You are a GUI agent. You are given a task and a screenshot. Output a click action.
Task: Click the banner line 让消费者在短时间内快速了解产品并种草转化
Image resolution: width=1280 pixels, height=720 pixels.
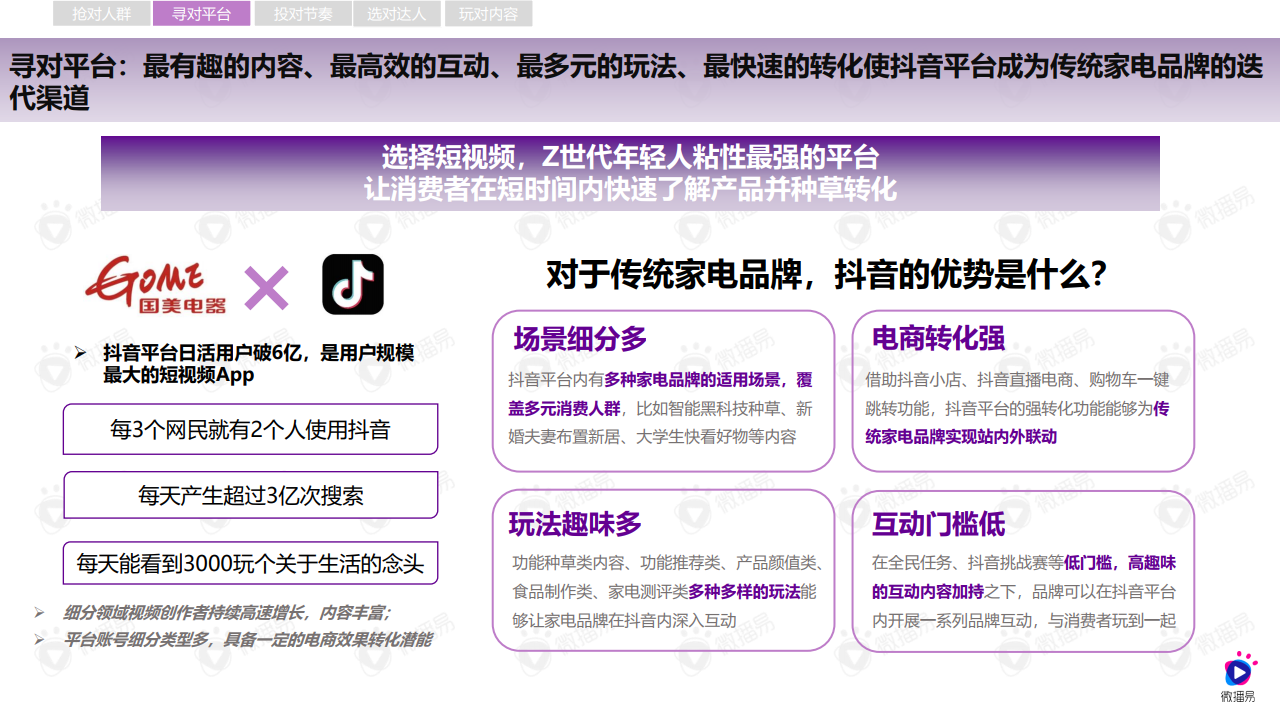pos(630,188)
